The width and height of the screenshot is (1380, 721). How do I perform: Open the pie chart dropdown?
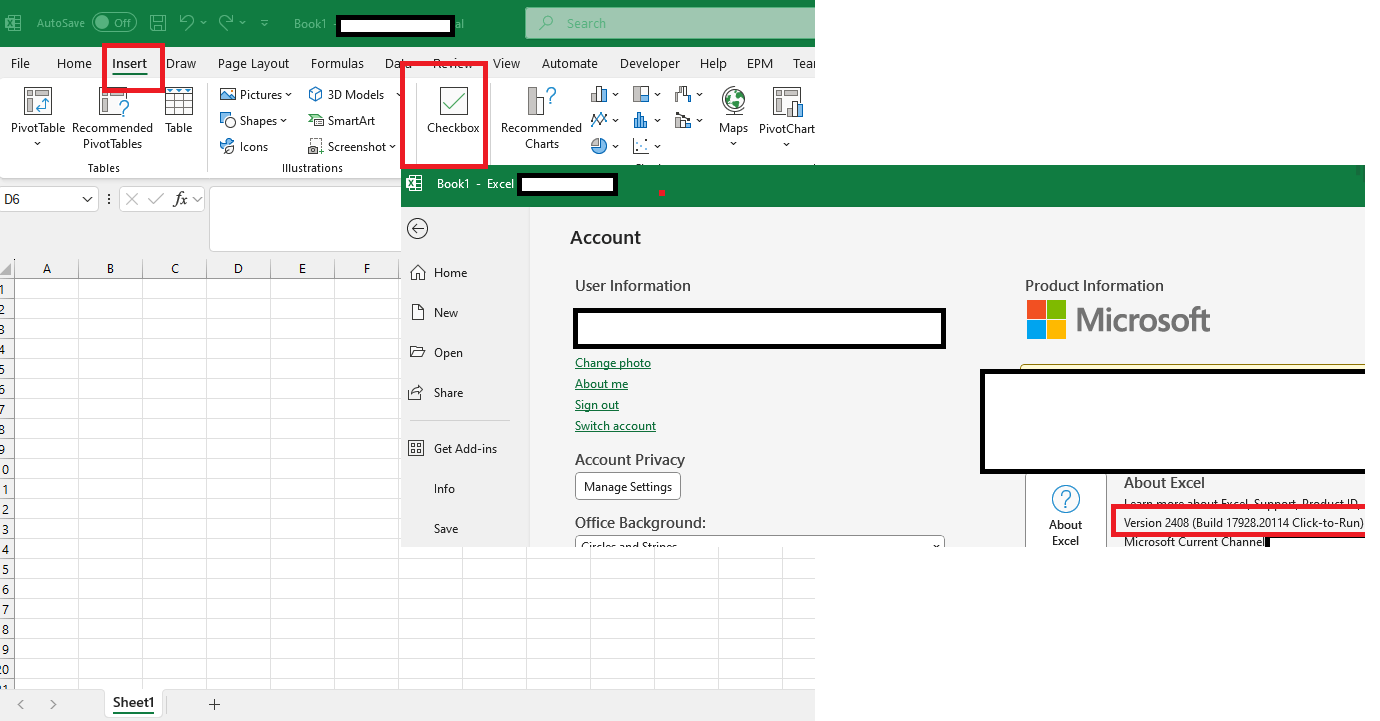[x=615, y=146]
